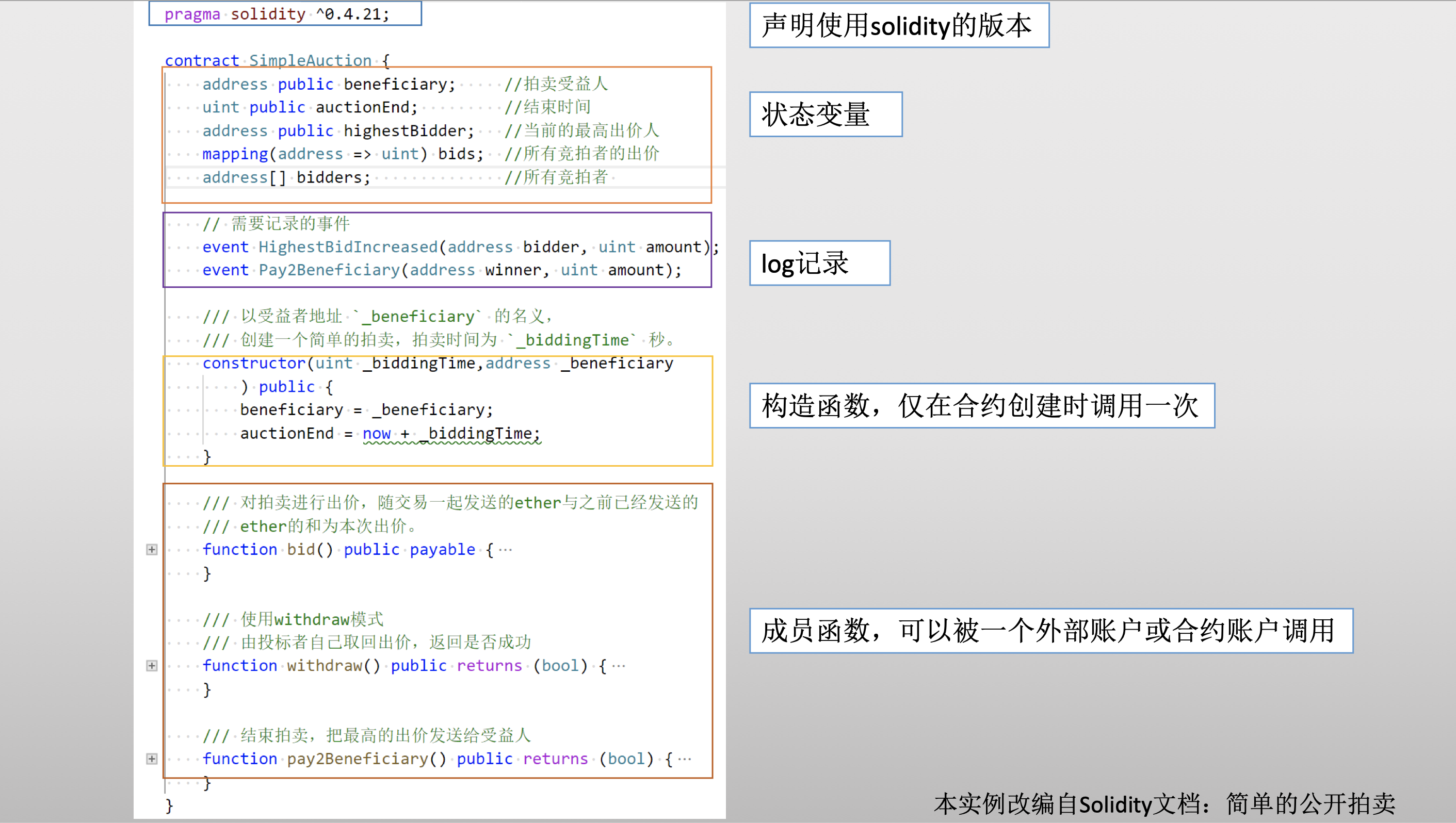The width and height of the screenshot is (1456, 823).
Task: Click the address[] bidders declaration
Action: (285, 177)
